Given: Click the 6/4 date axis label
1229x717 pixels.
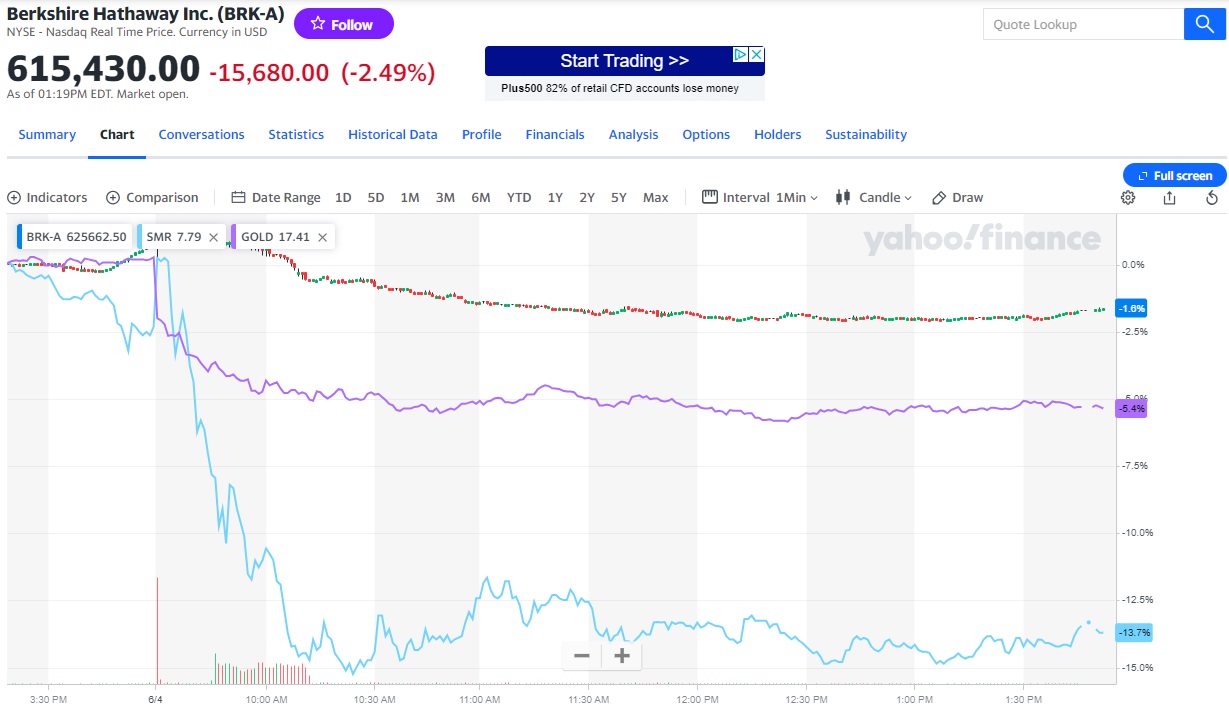Looking at the screenshot, I should click(x=156, y=699).
